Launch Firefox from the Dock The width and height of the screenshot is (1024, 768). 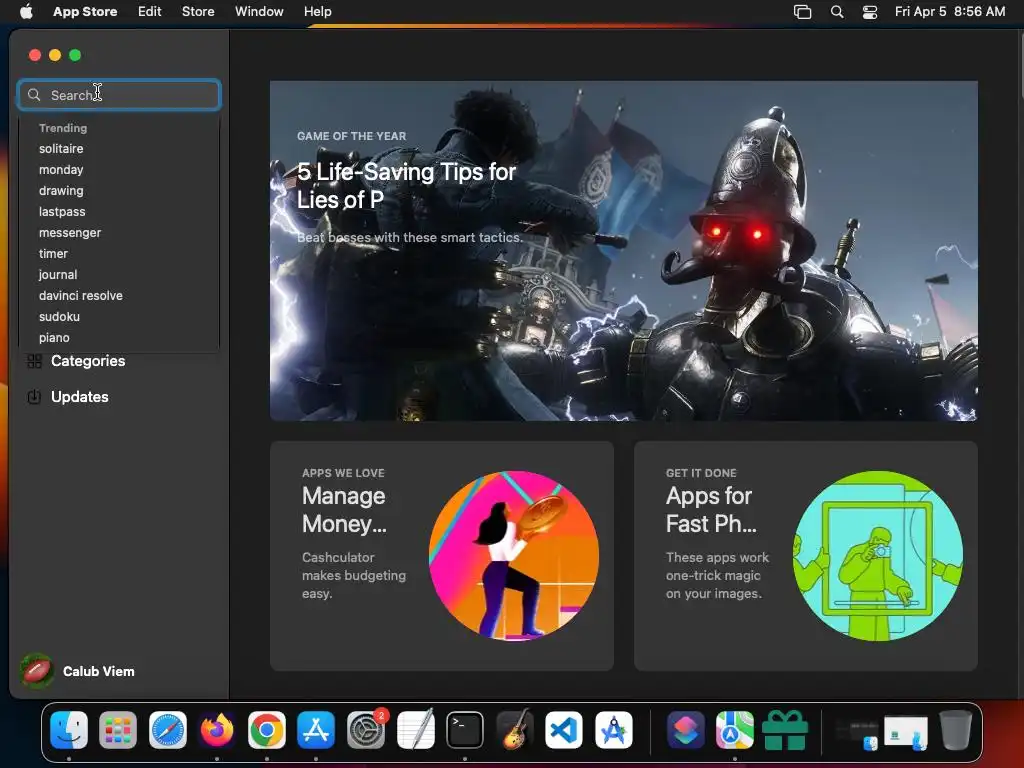tap(217, 729)
